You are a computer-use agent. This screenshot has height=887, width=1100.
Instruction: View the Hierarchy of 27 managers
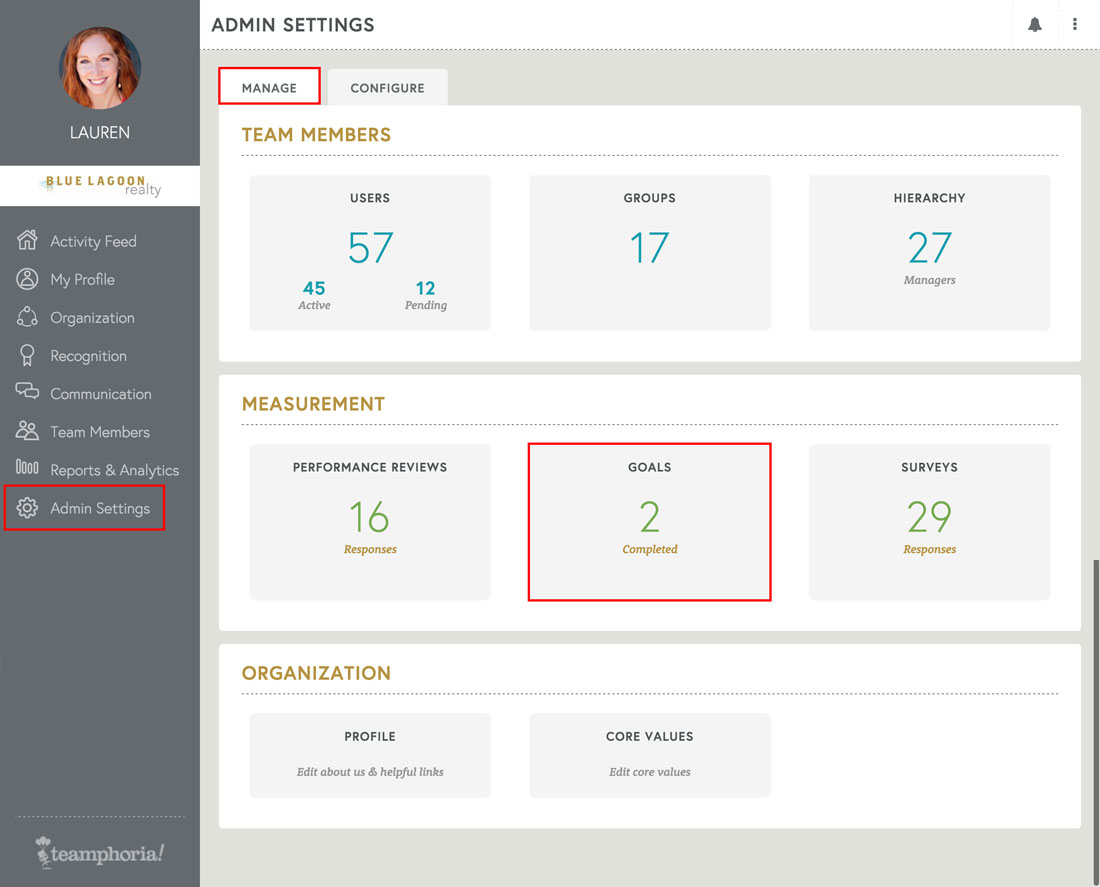929,252
